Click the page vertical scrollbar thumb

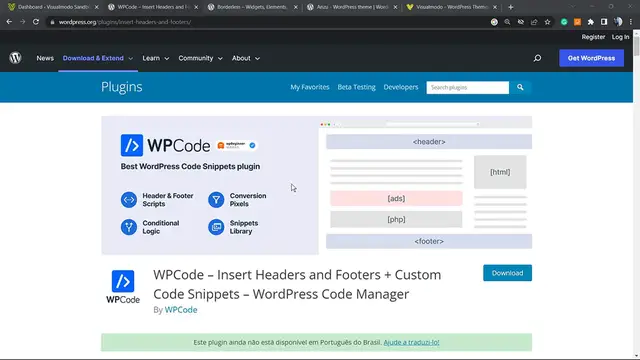[636, 47]
